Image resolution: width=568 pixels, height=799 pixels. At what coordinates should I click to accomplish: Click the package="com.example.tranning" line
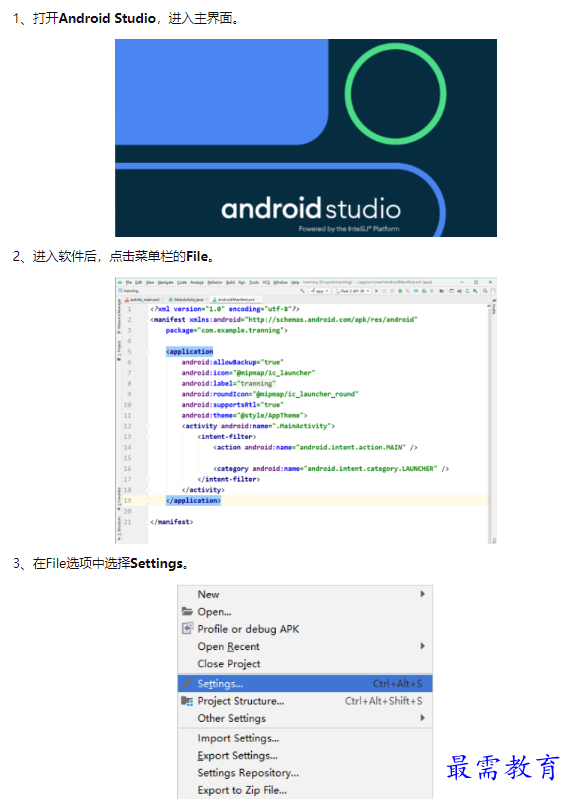(227, 330)
